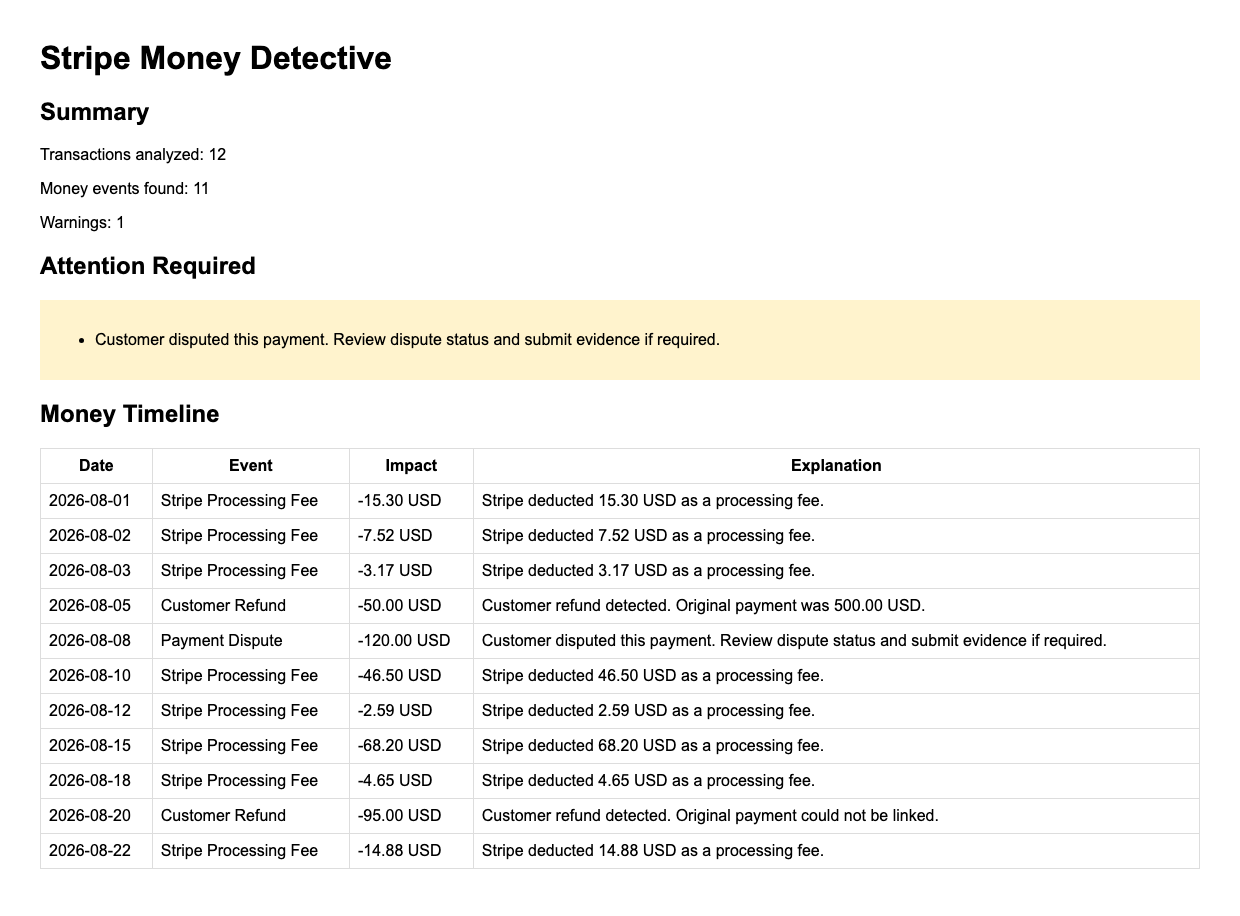Click the Impact column header
Screen dimensions: 1240x916
point(411,466)
